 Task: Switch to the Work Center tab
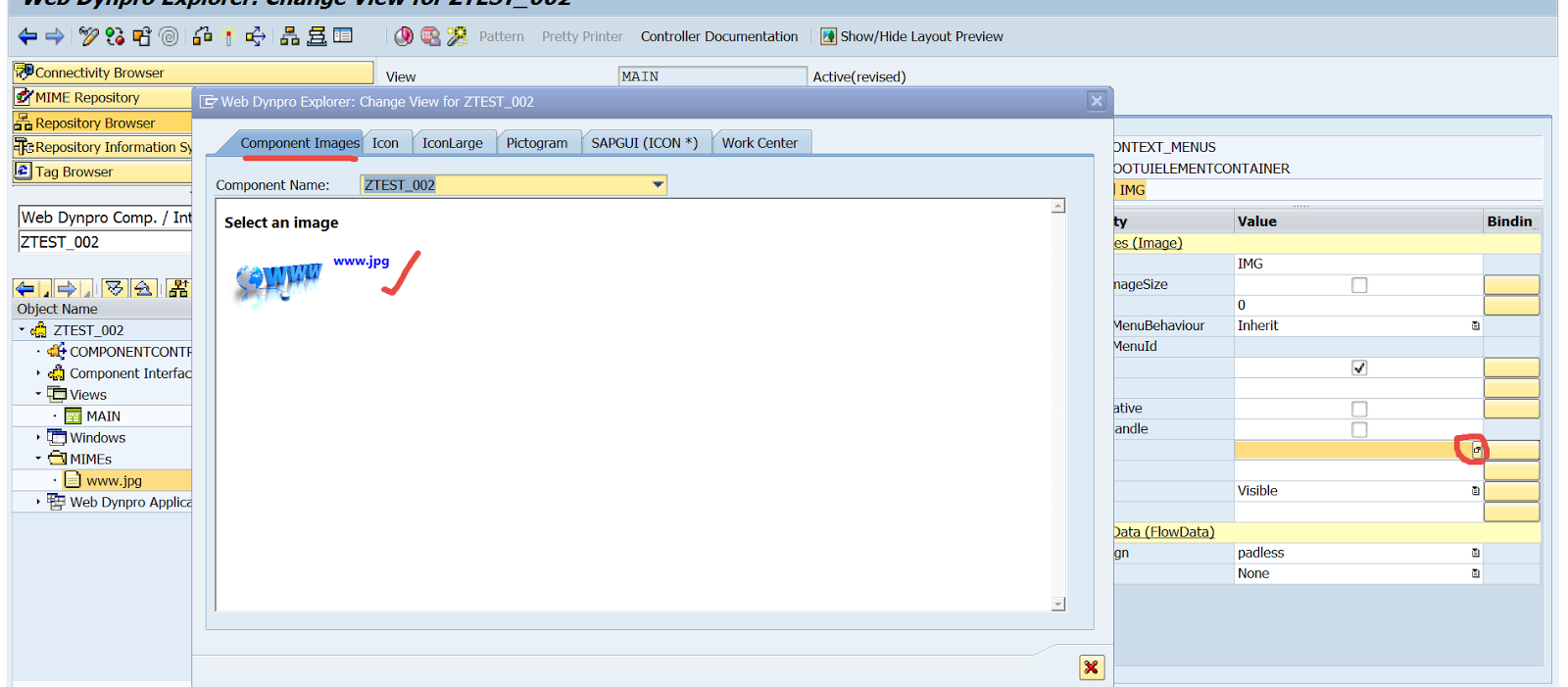point(760,143)
